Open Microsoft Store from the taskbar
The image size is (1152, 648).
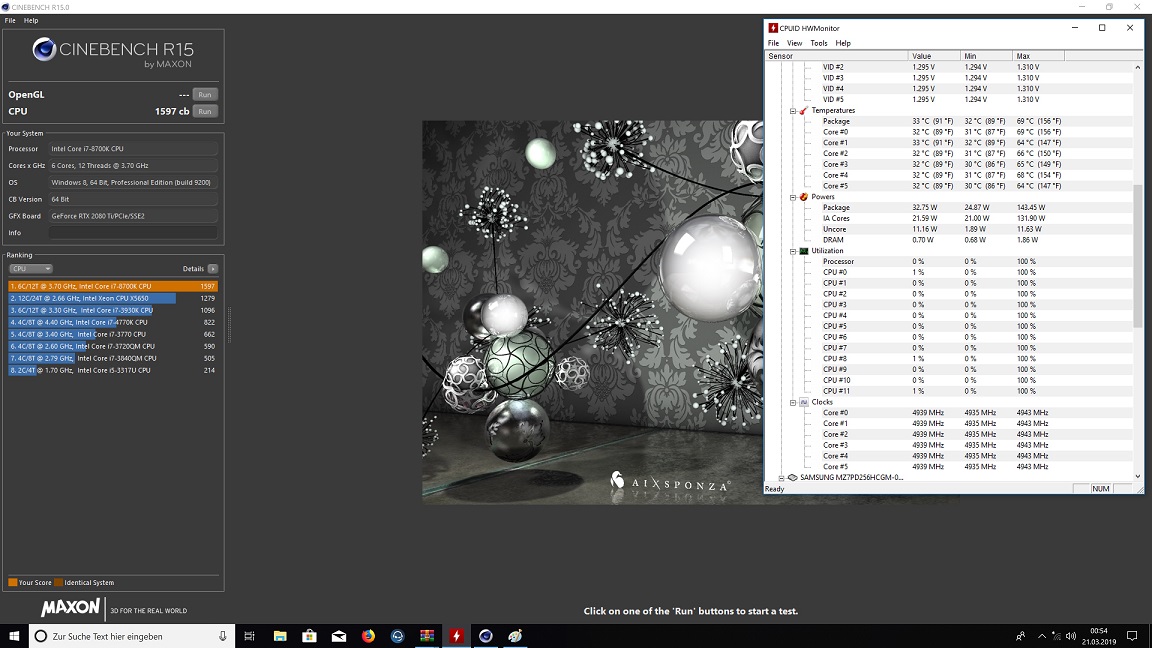309,636
